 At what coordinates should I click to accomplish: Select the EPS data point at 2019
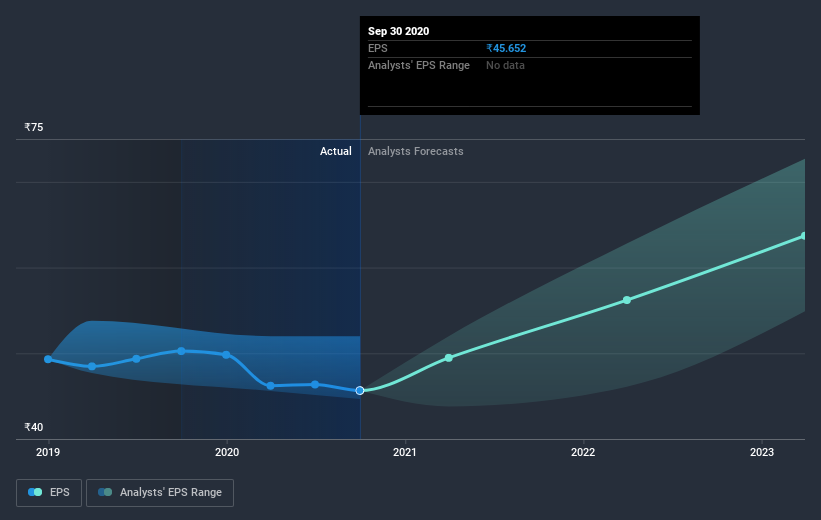click(x=48, y=359)
